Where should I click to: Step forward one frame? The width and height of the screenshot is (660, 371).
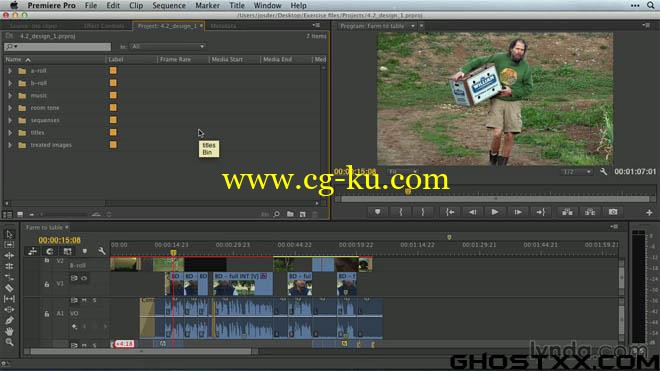518,212
